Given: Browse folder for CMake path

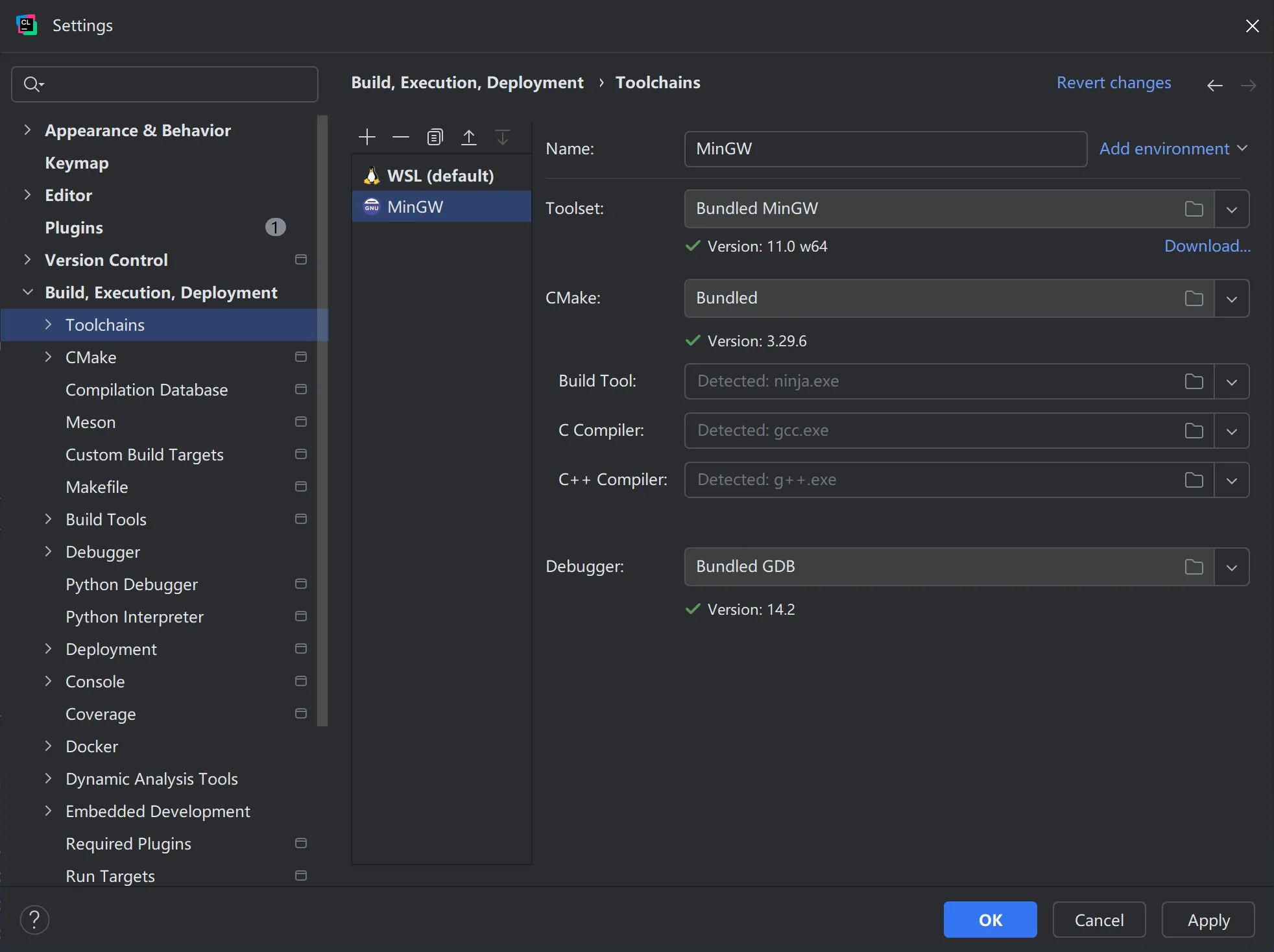Looking at the screenshot, I should (x=1194, y=298).
